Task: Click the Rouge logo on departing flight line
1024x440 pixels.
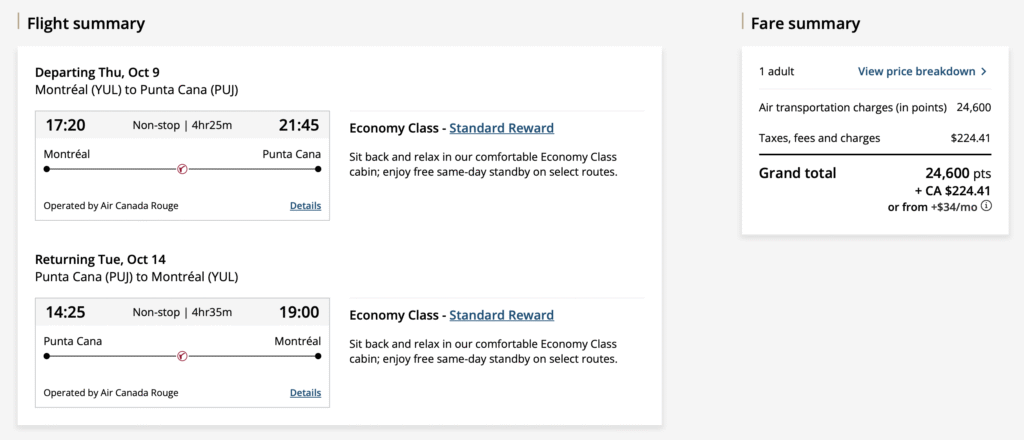Action: [182, 169]
